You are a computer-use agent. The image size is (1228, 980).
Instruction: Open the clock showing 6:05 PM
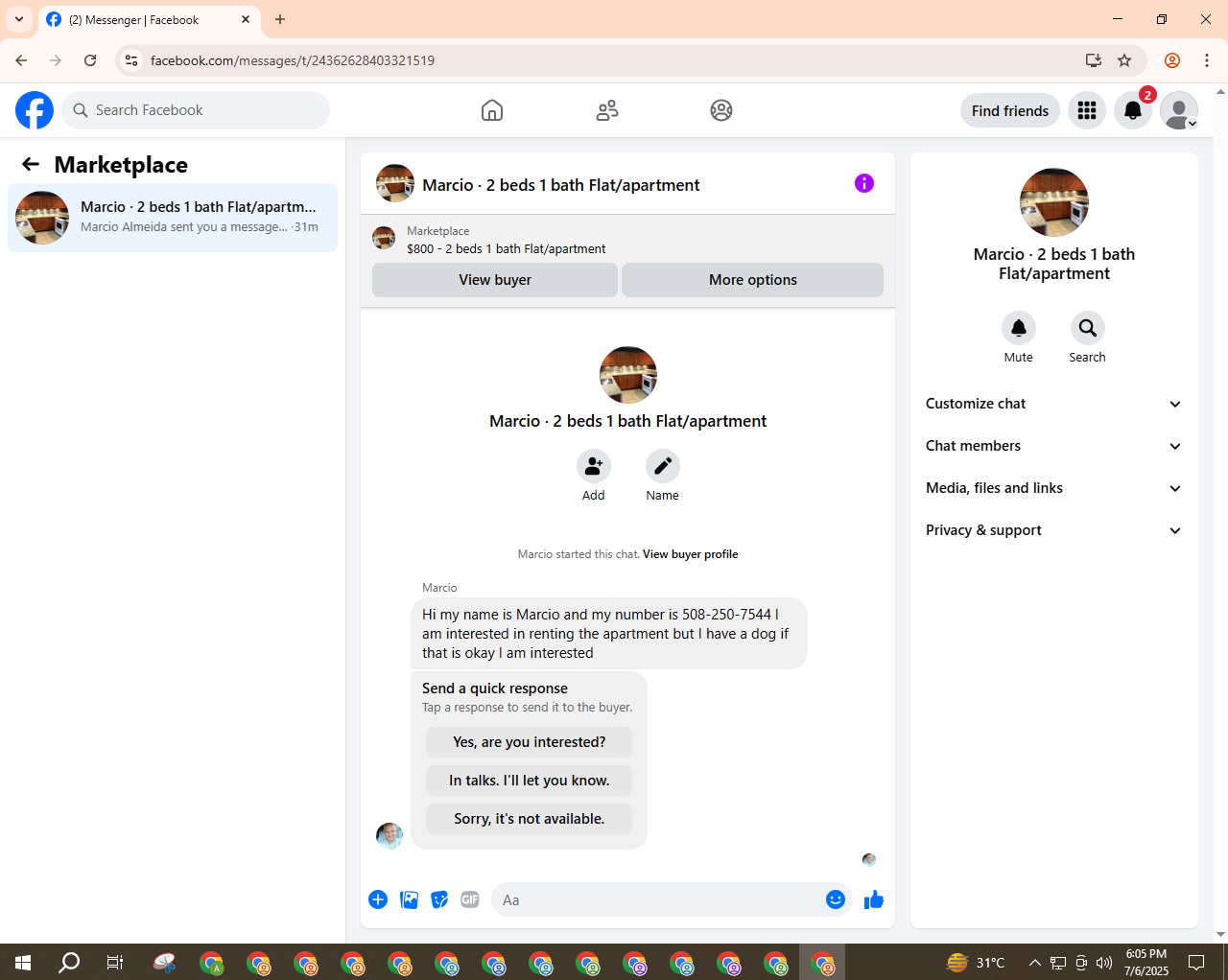(x=1146, y=962)
